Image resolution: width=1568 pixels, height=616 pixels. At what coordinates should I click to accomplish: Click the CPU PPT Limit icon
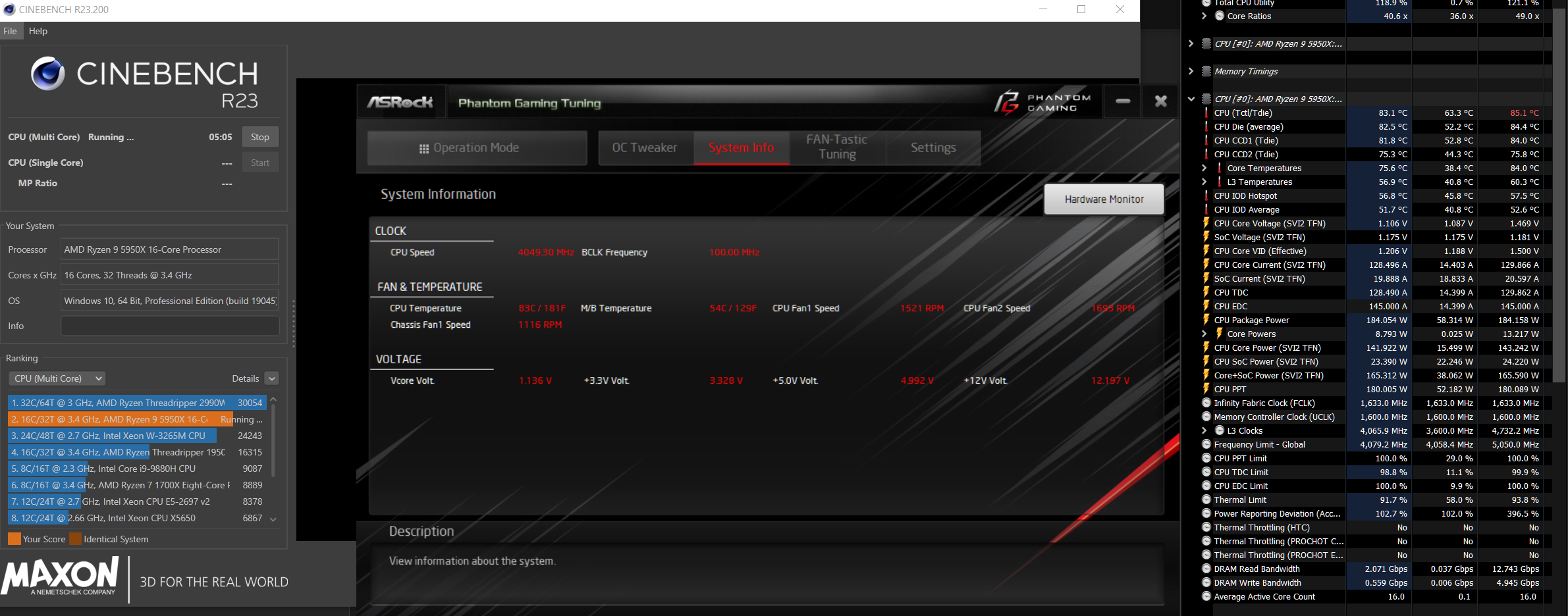(x=1206, y=458)
